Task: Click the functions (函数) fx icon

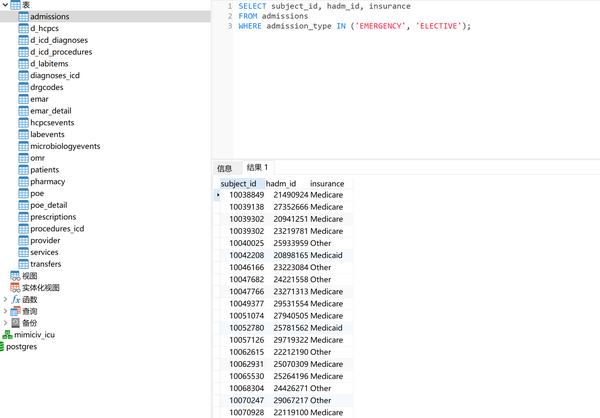Action: (15, 299)
